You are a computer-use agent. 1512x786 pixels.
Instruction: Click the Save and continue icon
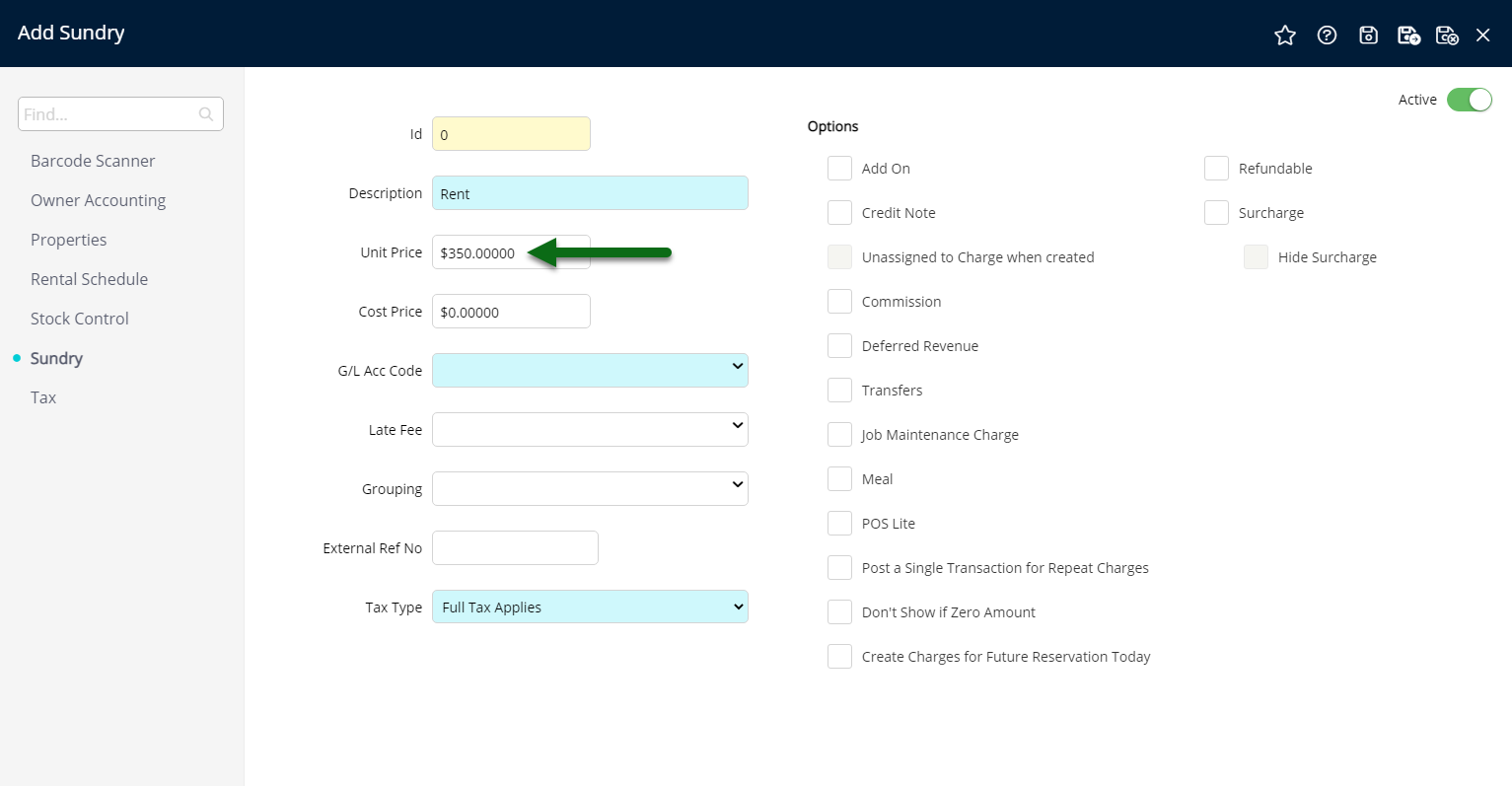(x=1408, y=36)
